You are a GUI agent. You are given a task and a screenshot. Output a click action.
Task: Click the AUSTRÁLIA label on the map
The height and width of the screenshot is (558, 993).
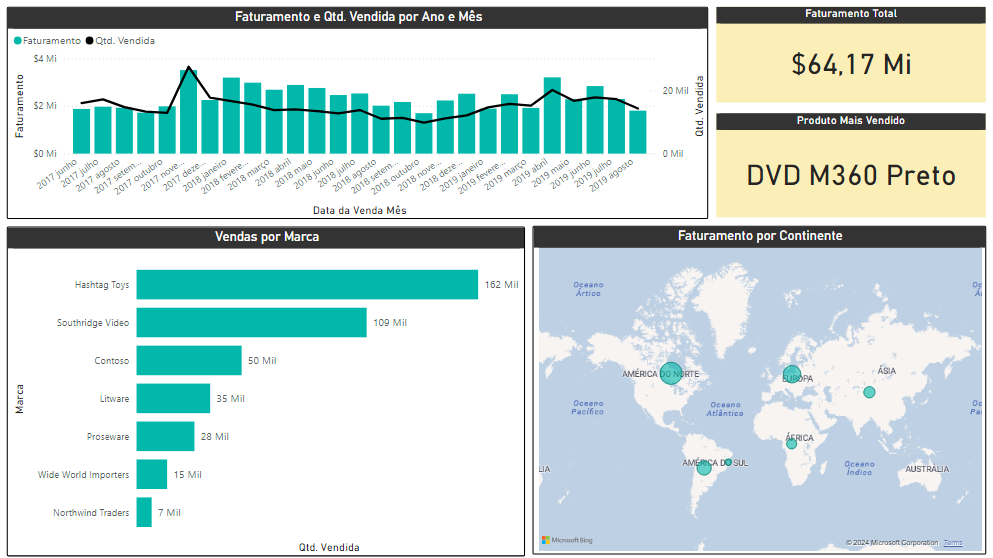click(x=927, y=469)
